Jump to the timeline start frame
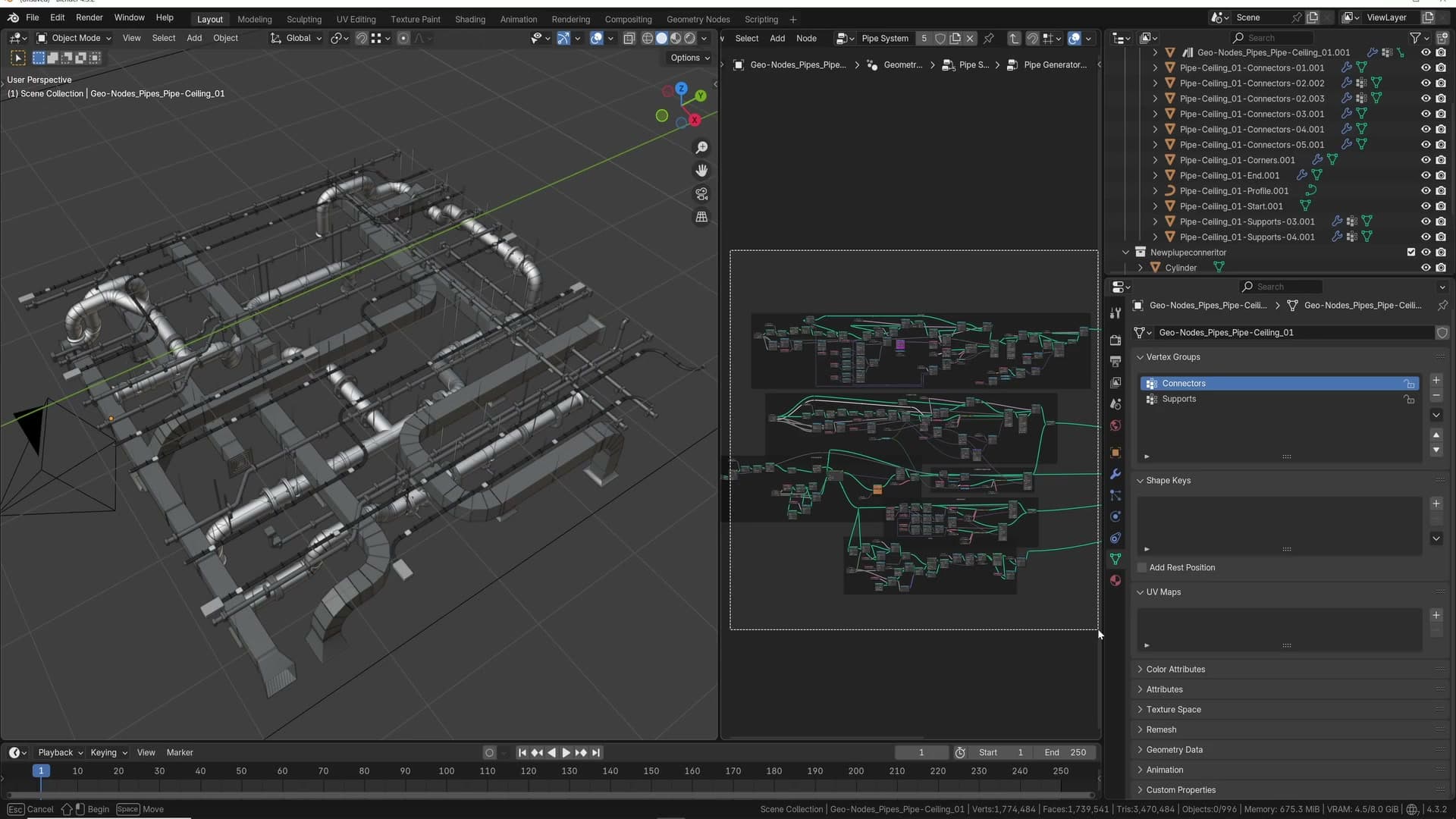The image size is (1456, 819). (x=522, y=752)
